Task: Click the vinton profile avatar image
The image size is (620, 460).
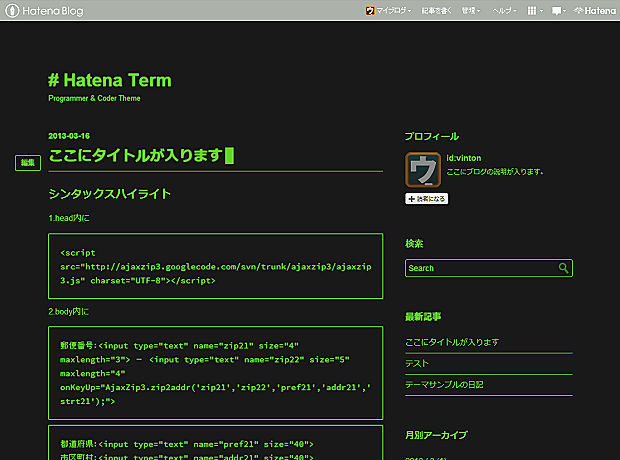Action: point(423,170)
